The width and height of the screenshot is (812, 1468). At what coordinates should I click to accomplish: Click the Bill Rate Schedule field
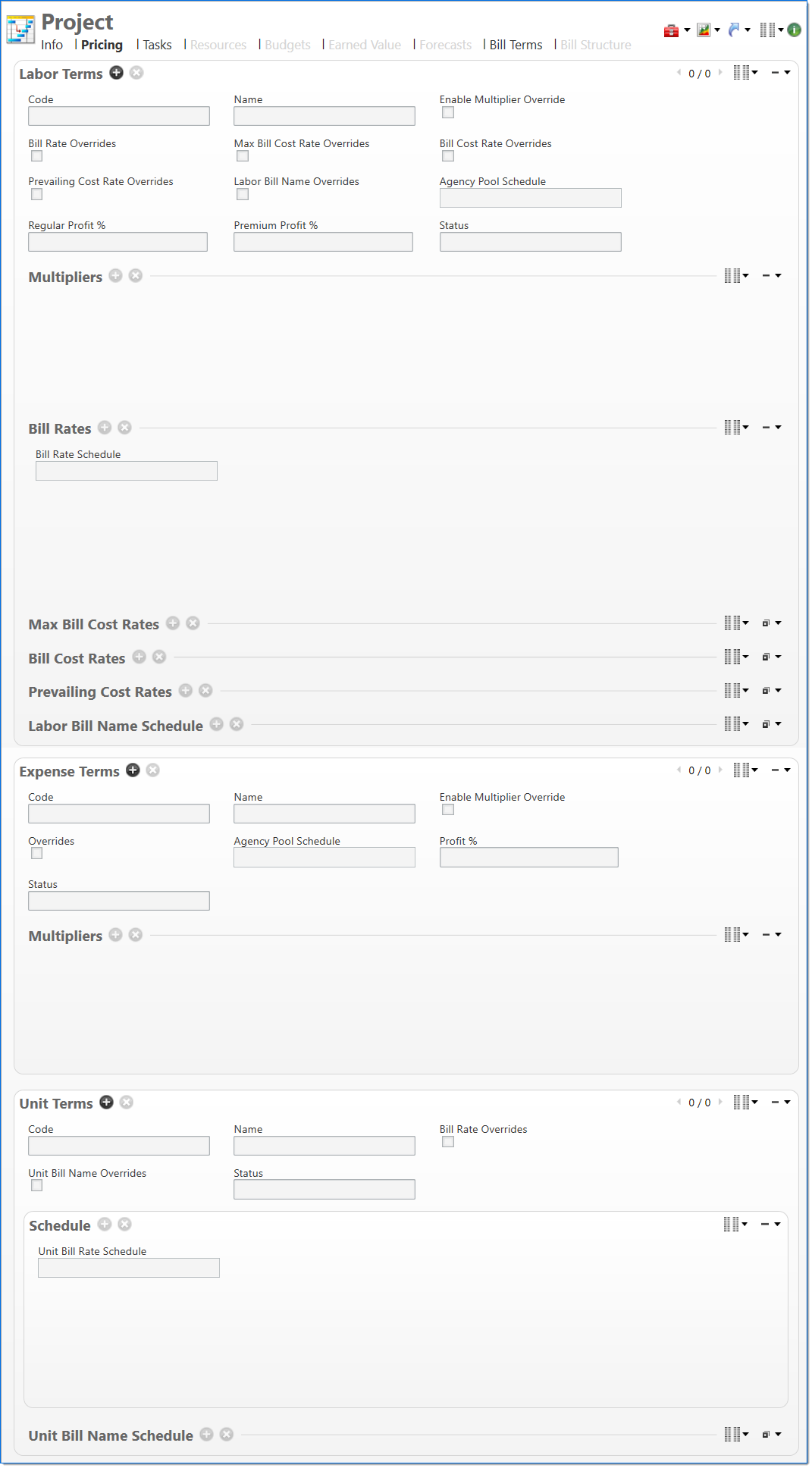(x=127, y=471)
